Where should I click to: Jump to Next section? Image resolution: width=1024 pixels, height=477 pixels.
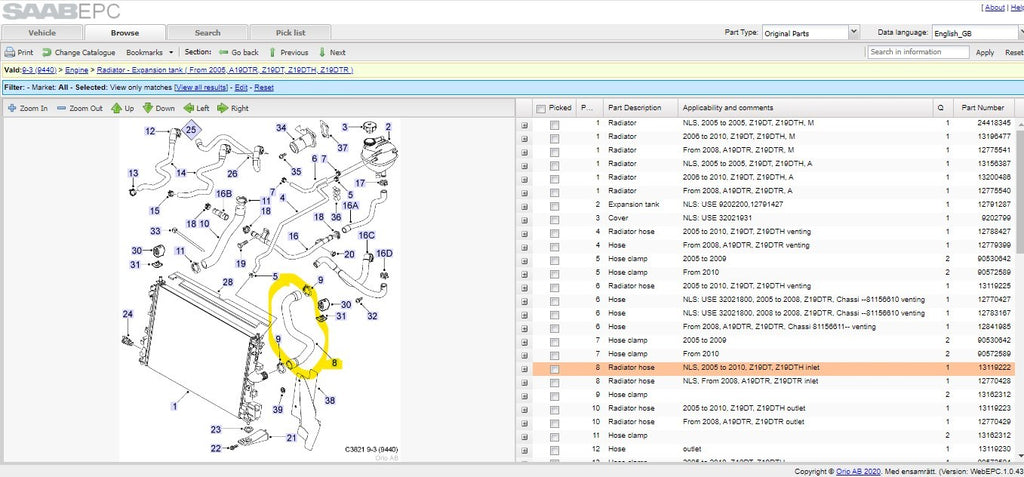[x=332, y=52]
